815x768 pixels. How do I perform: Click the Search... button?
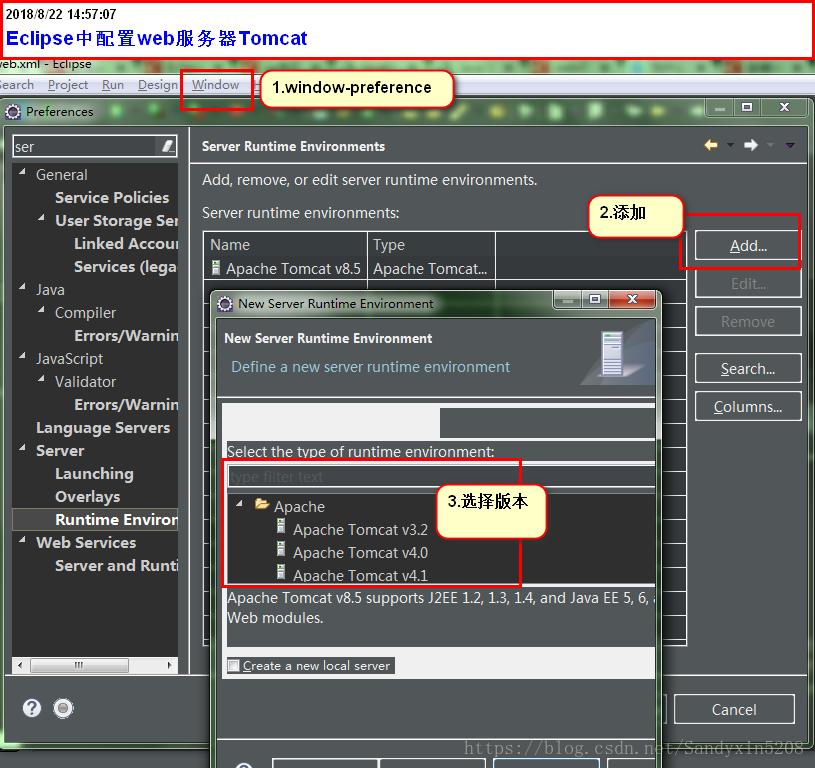pos(748,368)
